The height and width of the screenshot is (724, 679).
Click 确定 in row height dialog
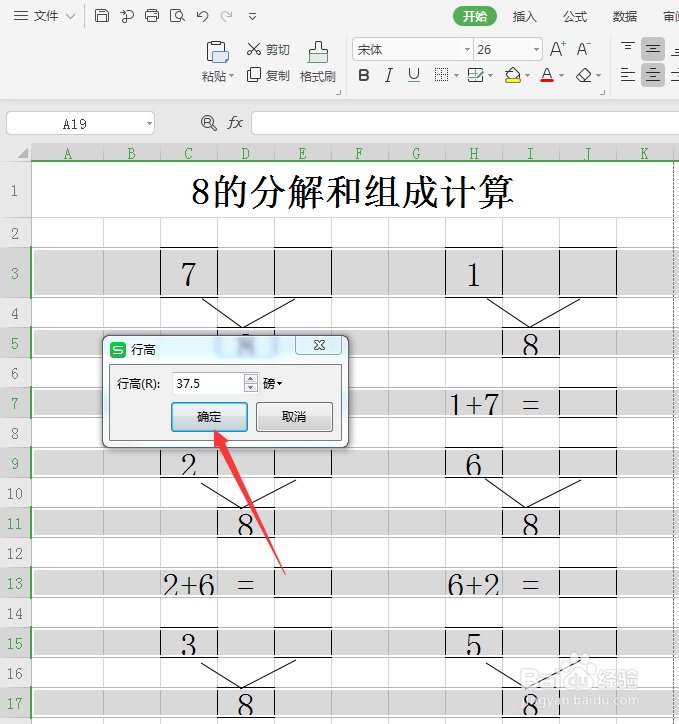click(209, 417)
